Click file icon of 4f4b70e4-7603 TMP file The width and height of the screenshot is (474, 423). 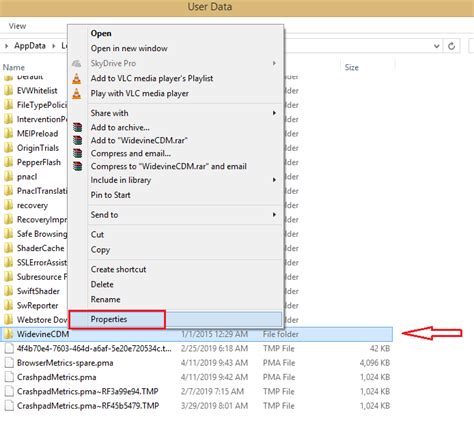(x=9, y=348)
